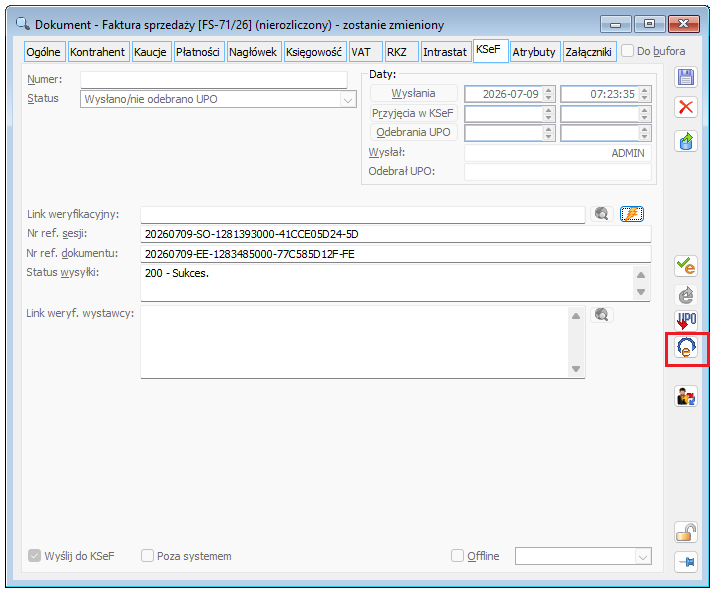Click the padlock icon

click(x=686, y=532)
